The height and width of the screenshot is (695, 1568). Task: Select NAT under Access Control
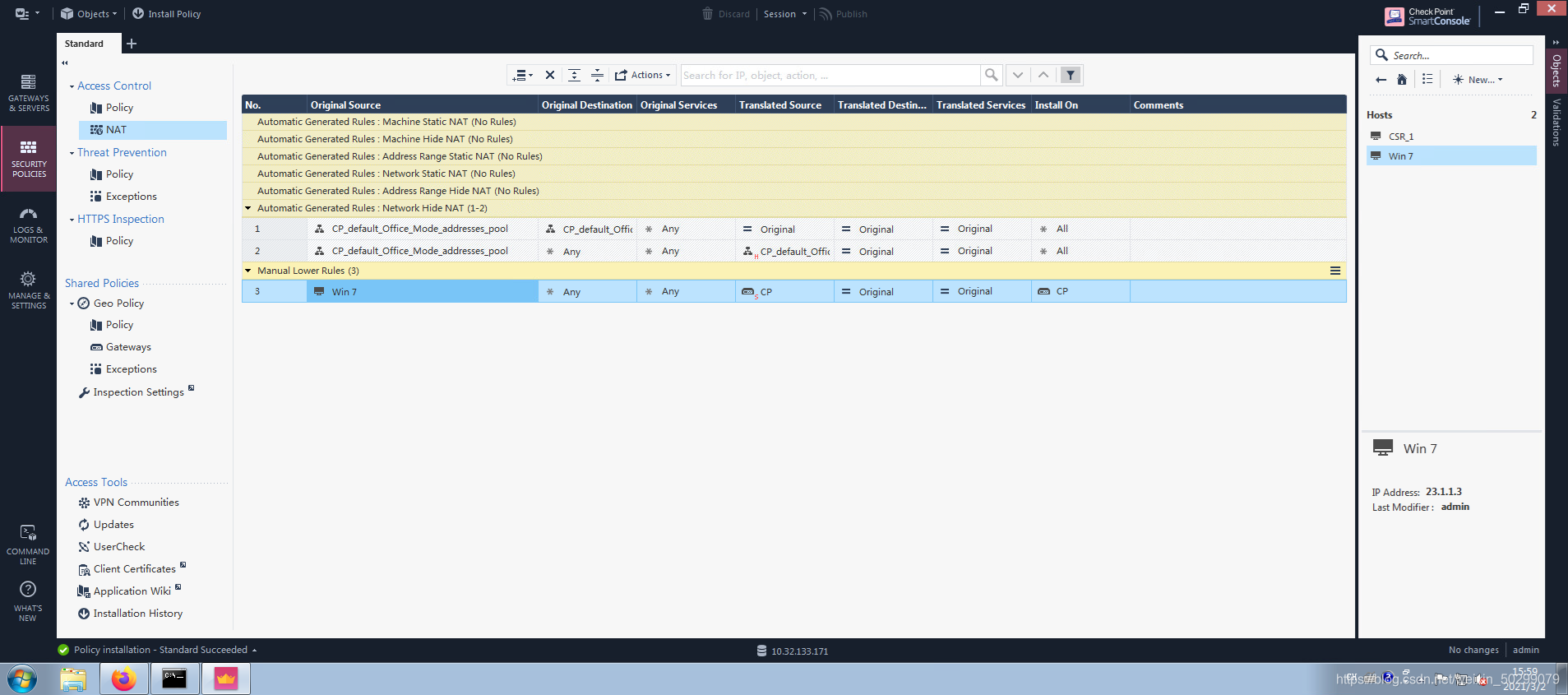click(x=153, y=130)
